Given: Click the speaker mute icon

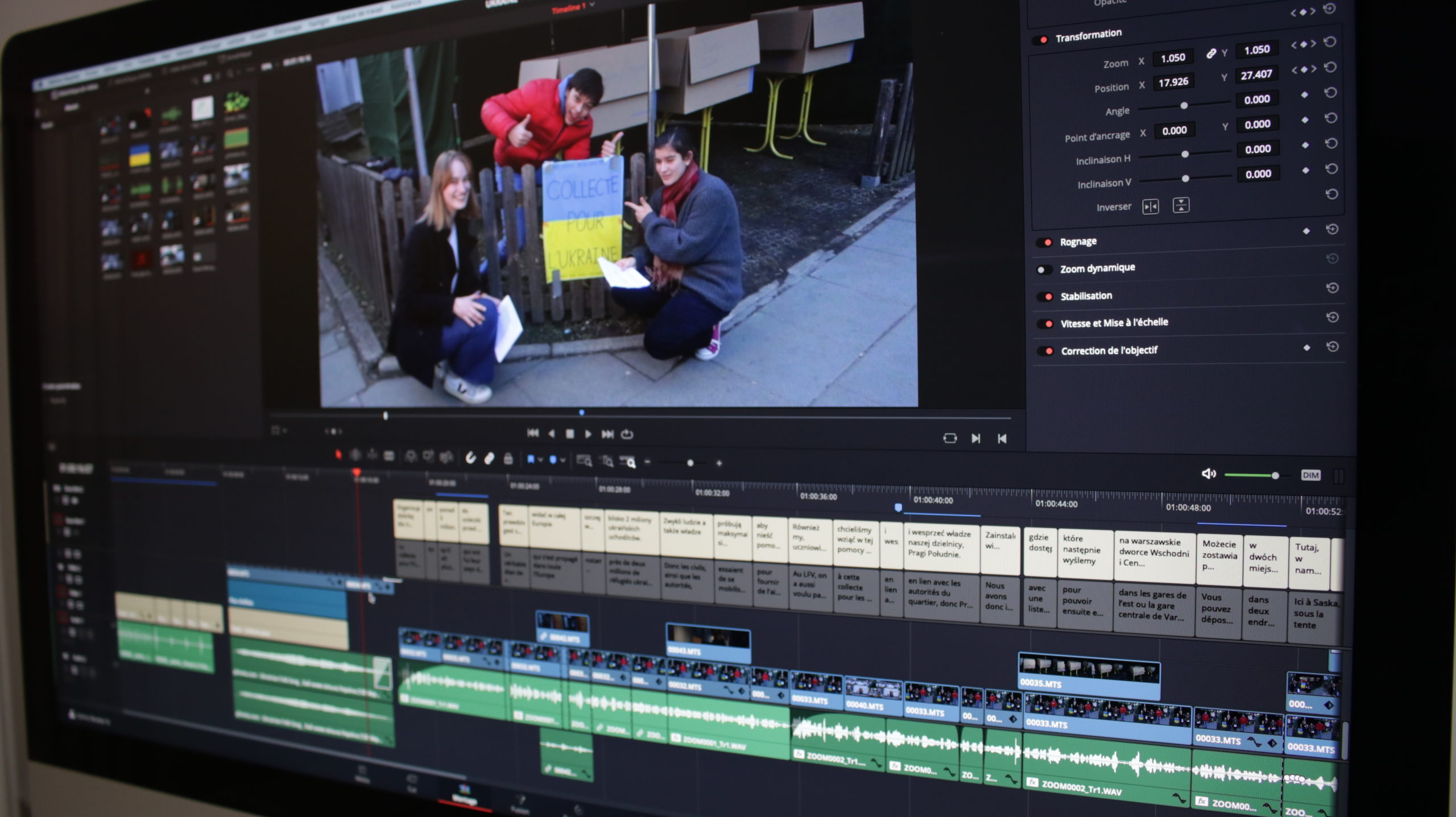Looking at the screenshot, I should click(1208, 474).
